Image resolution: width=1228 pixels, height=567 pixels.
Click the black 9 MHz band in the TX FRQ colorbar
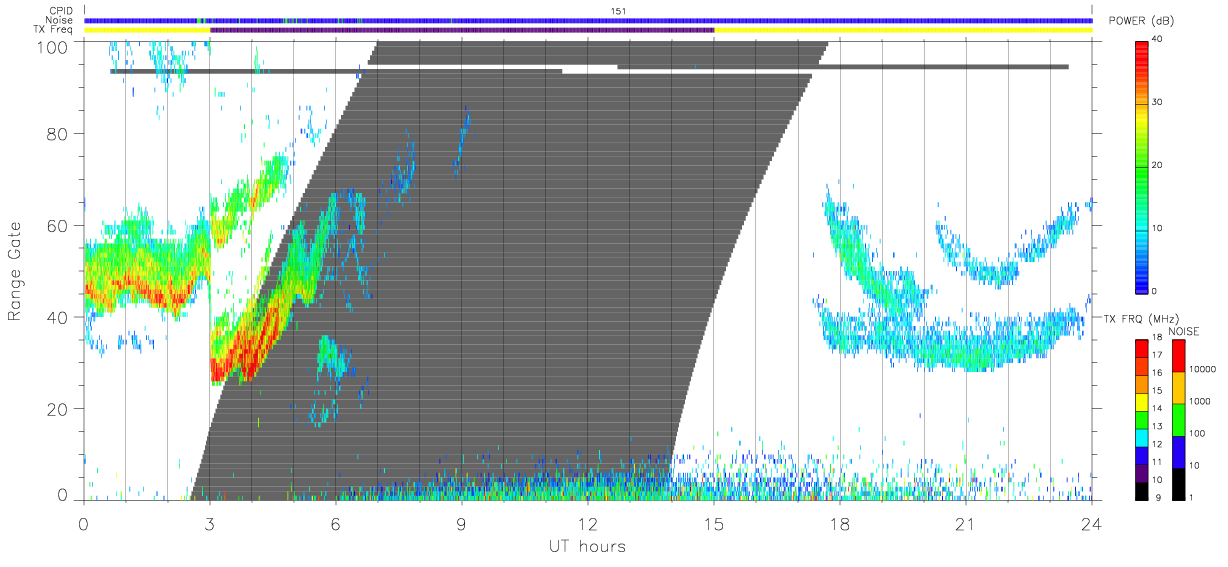click(1142, 489)
